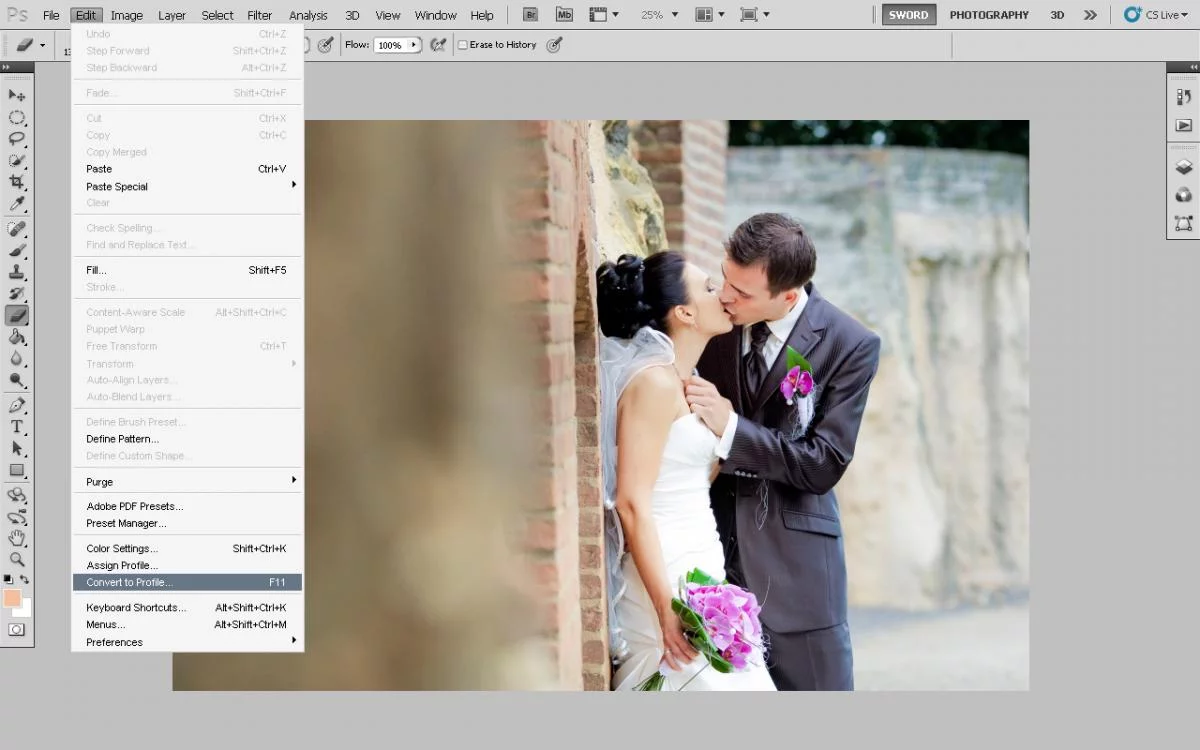
Task: Open the Flow slider dropdown arrow
Action: [x=414, y=45]
